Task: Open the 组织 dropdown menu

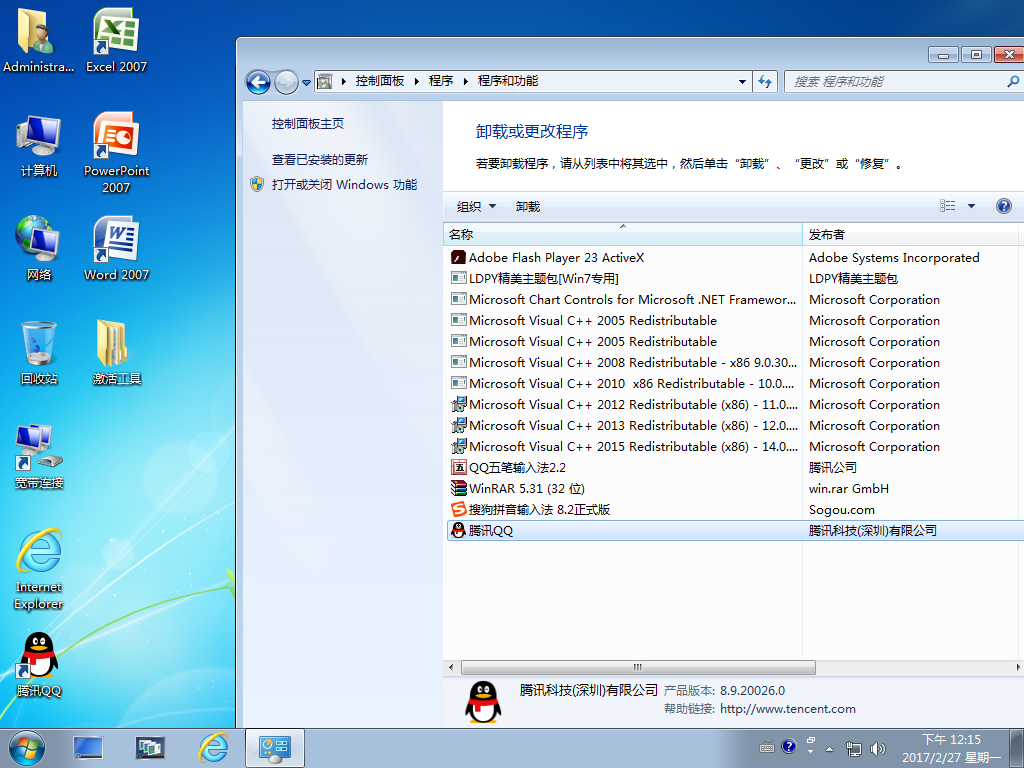Action: 476,206
